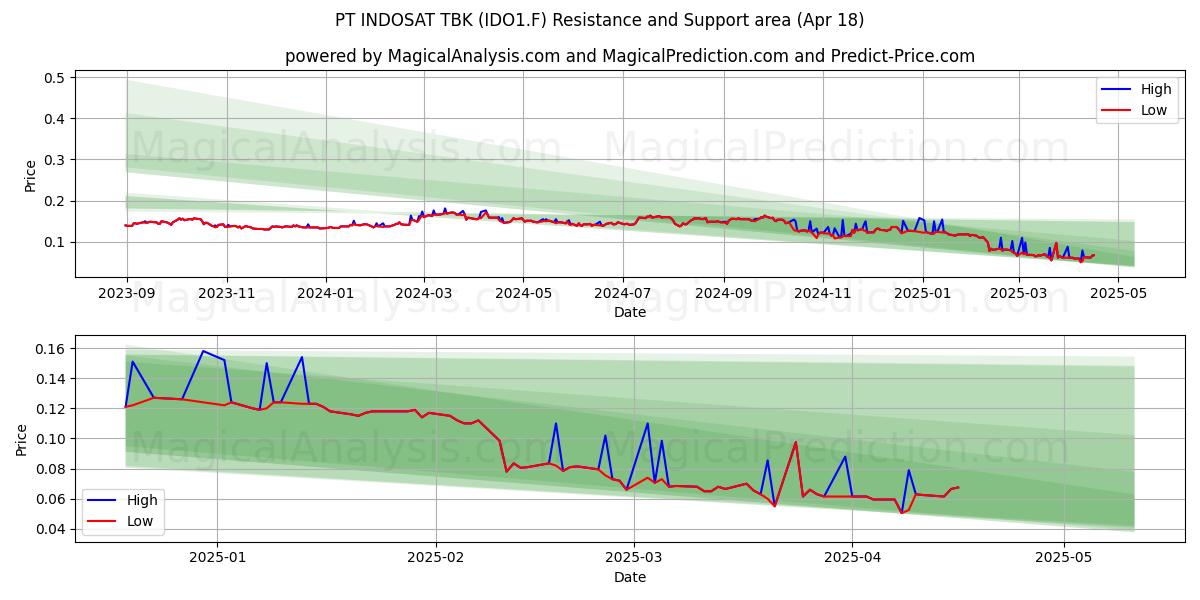Viewport: 1200px width, 600px height.
Task: Click the '2024-03' x-axis tick label
Action: click(x=424, y=294)
